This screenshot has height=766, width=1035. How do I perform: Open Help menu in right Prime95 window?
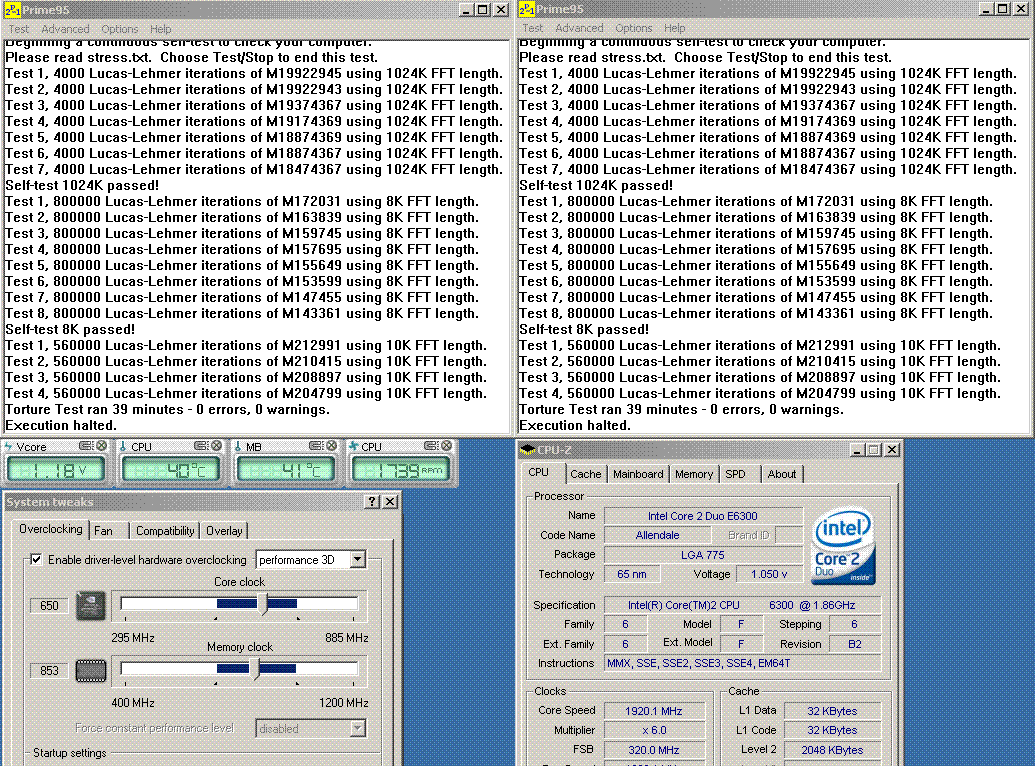675,28
